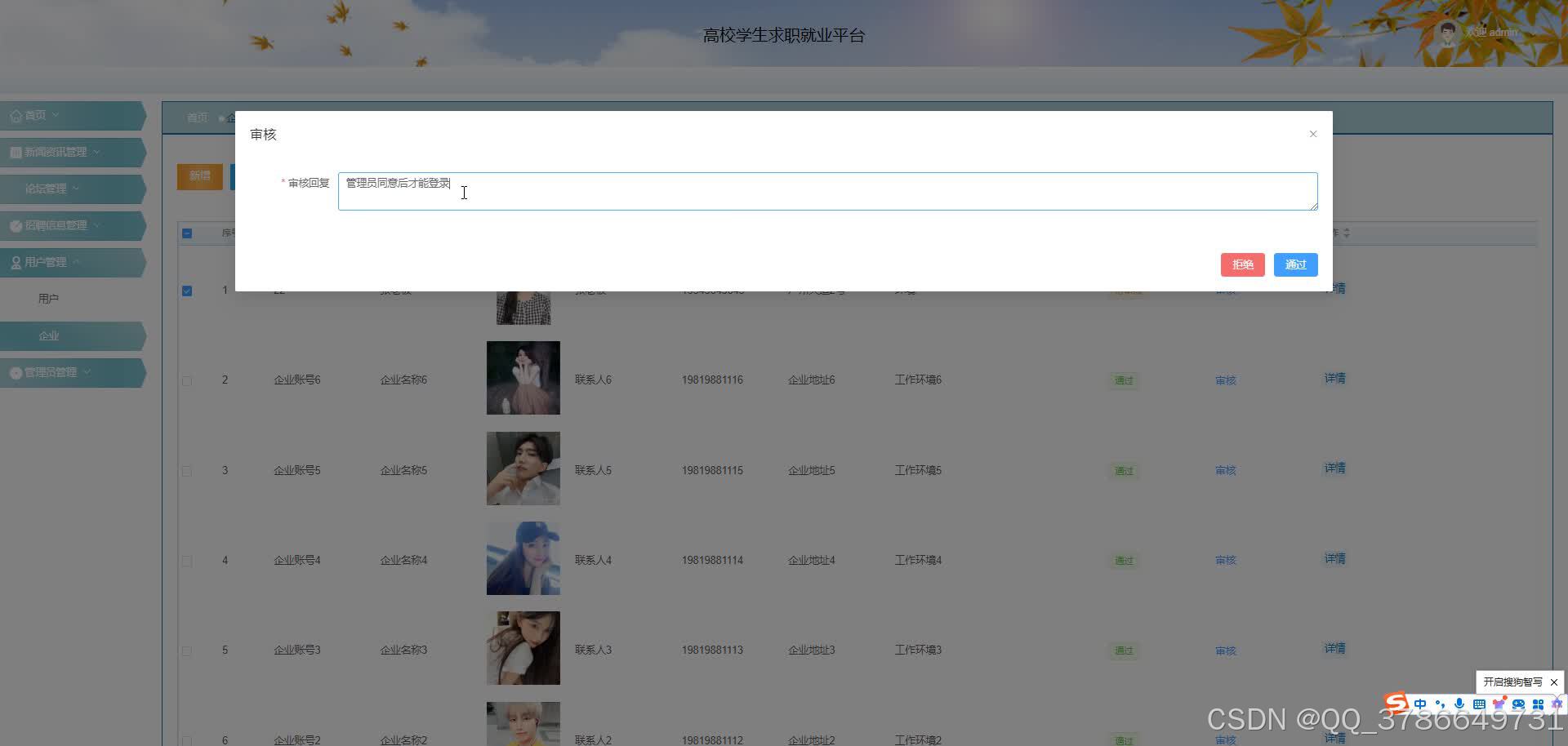Check the row 3 checkbox for 企业账号5
The height and width of the screenshot is (746, 1568).
187,471
